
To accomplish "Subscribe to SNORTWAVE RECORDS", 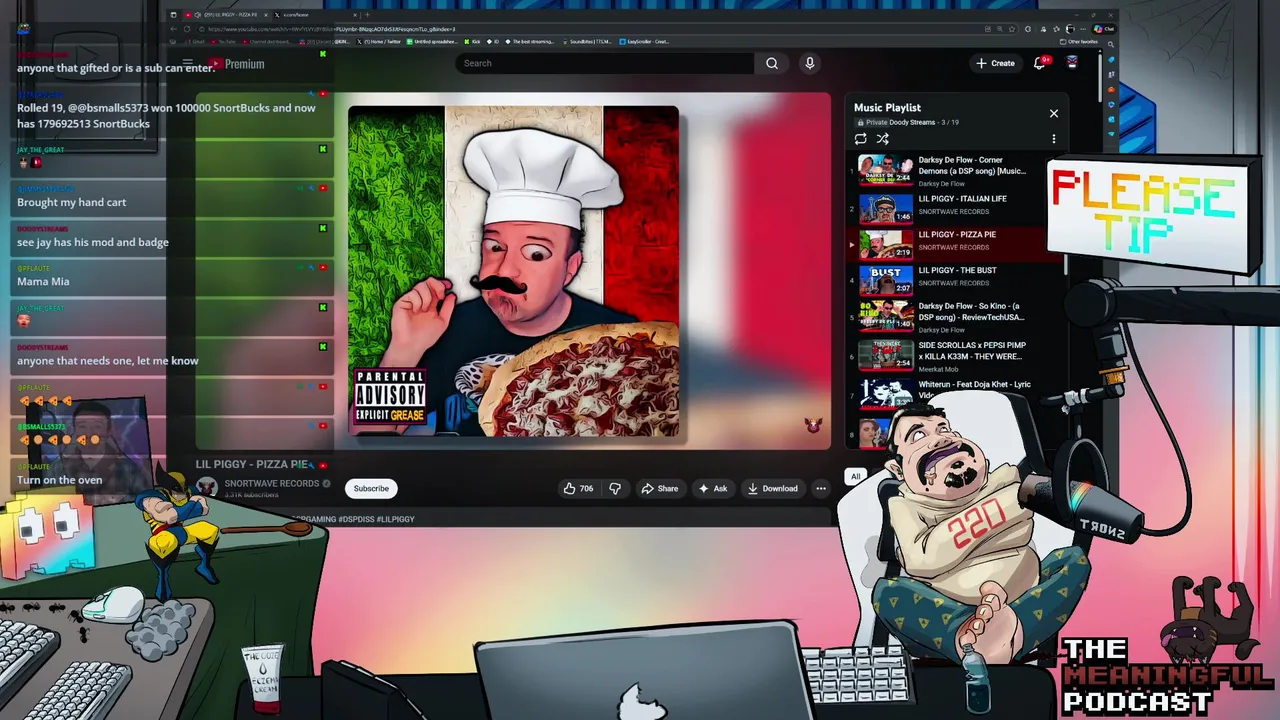I will coord(371,488).
